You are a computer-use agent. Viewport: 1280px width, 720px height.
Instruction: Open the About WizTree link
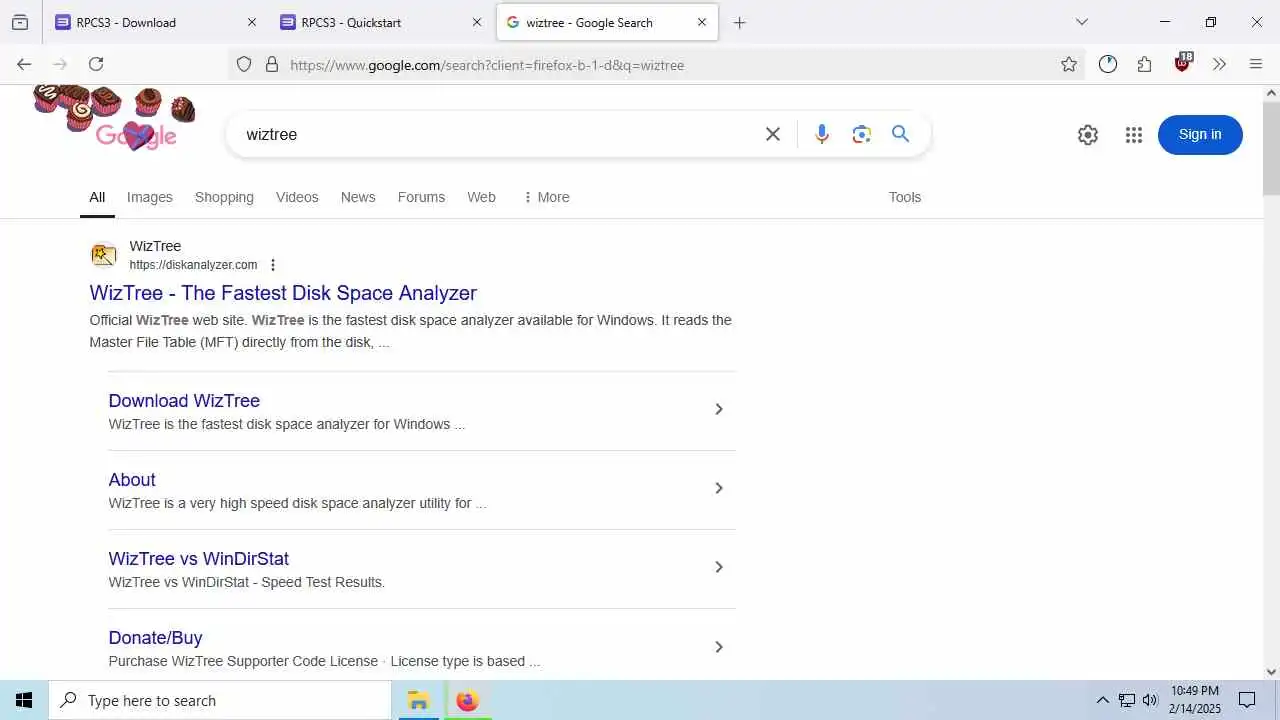coord(132,480)
